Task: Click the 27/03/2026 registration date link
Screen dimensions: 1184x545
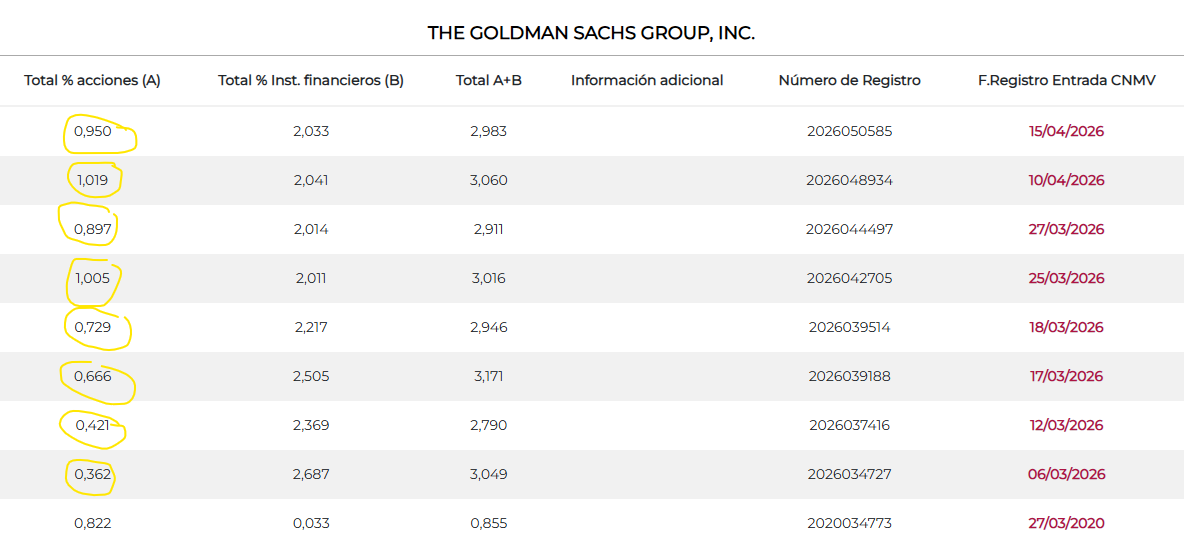Action: point(1066,229)
